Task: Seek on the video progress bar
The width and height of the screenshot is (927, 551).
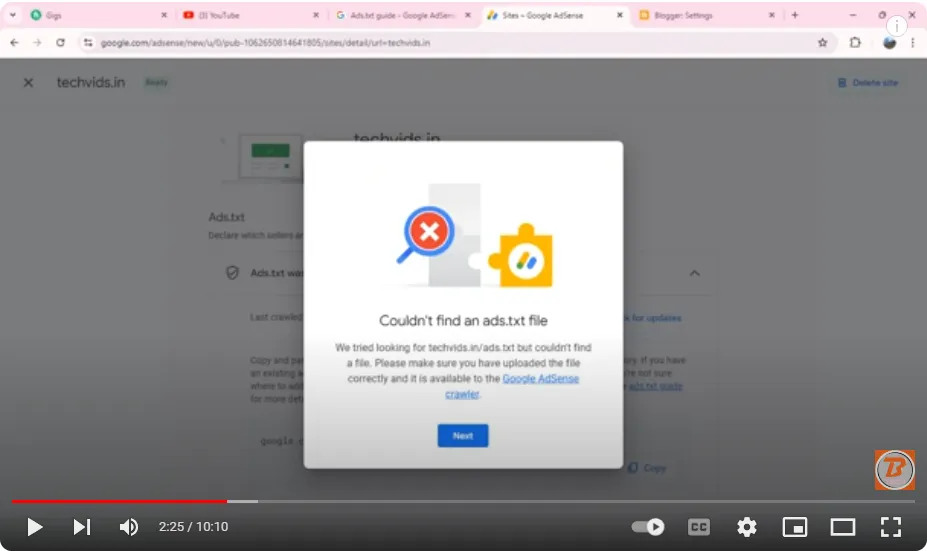Action: [464, 501]
